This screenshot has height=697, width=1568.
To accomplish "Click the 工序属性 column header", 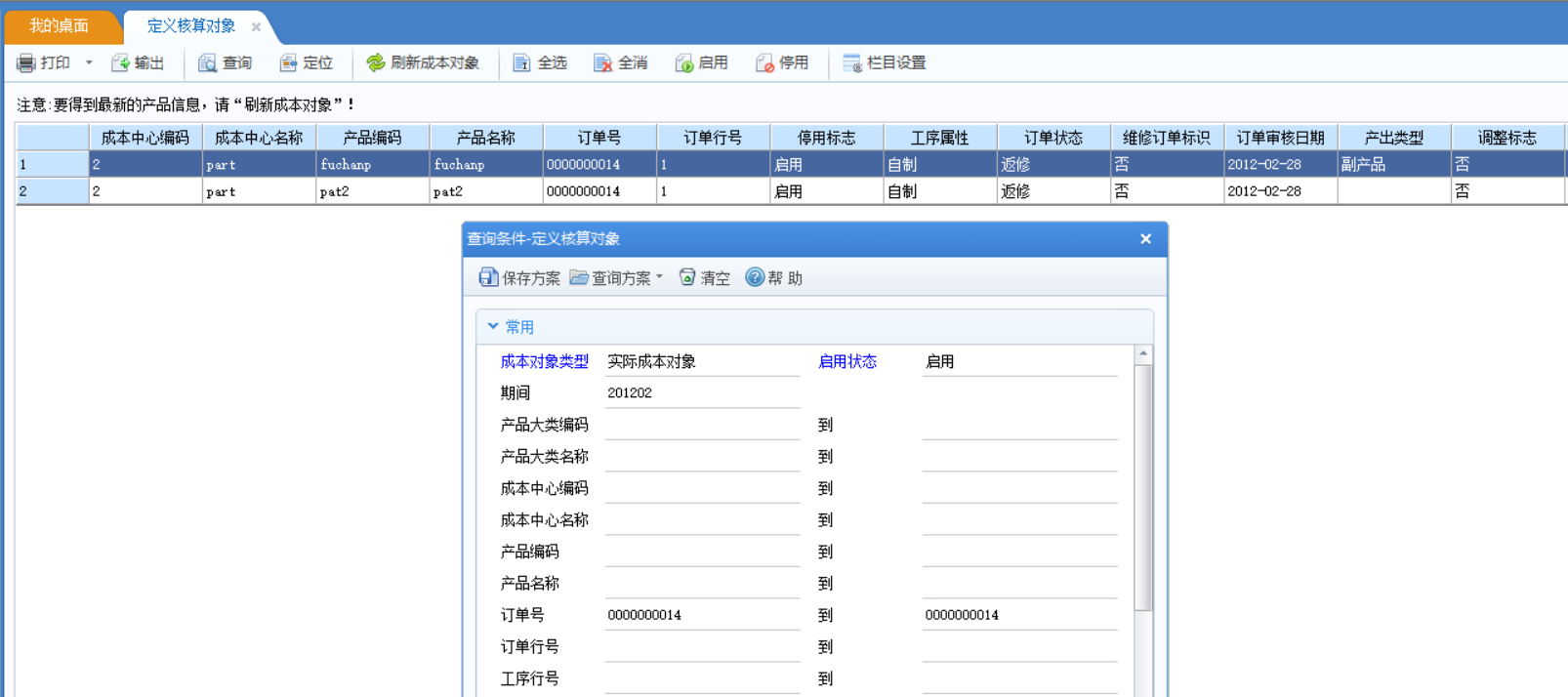I will tap(940, 138).
